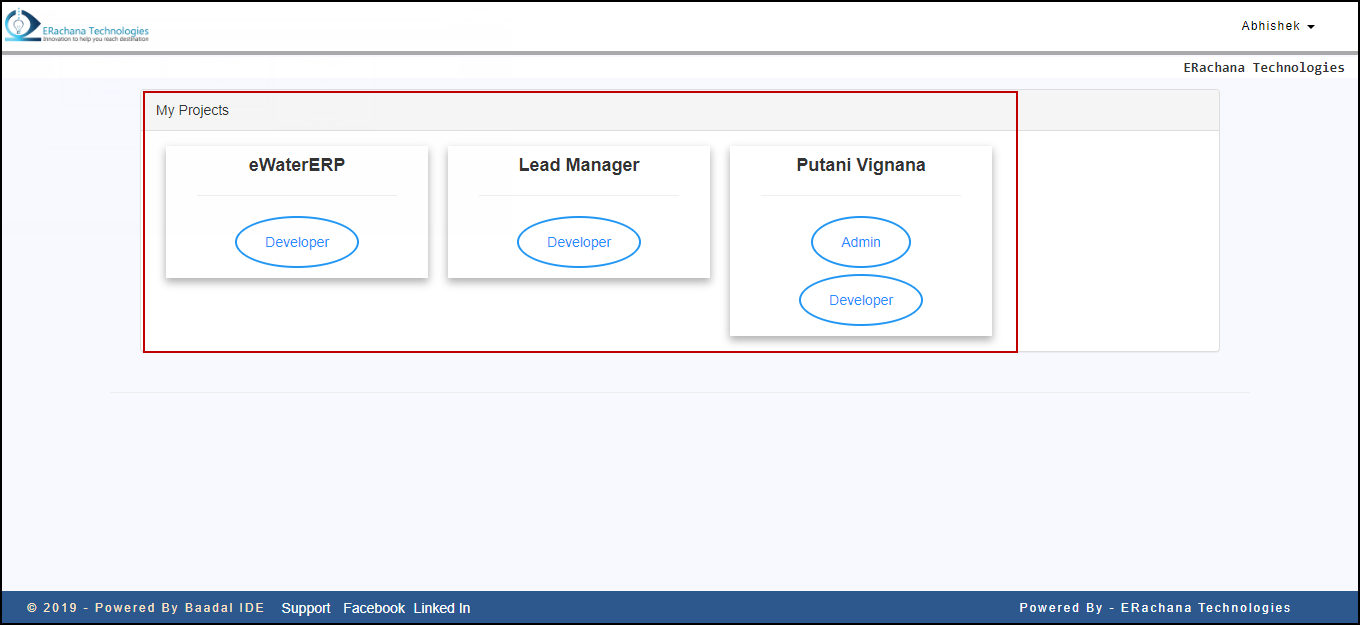Click the Powered By Baadal IDE text
This screenshot has height=625, width=1360.
click(146, 608)
